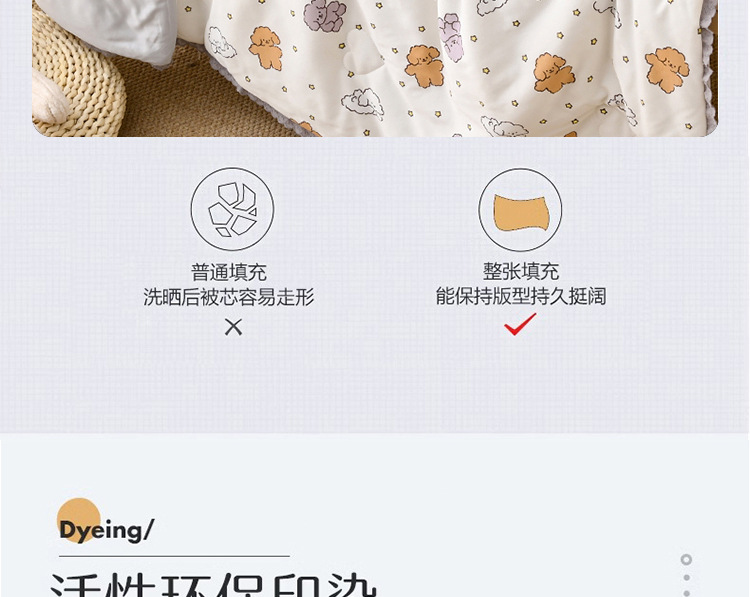Image resolution: width=750 pixels, height=597 pixels.
Task: Click the horizontal line under Dyeing
Action: pos(174,556)
